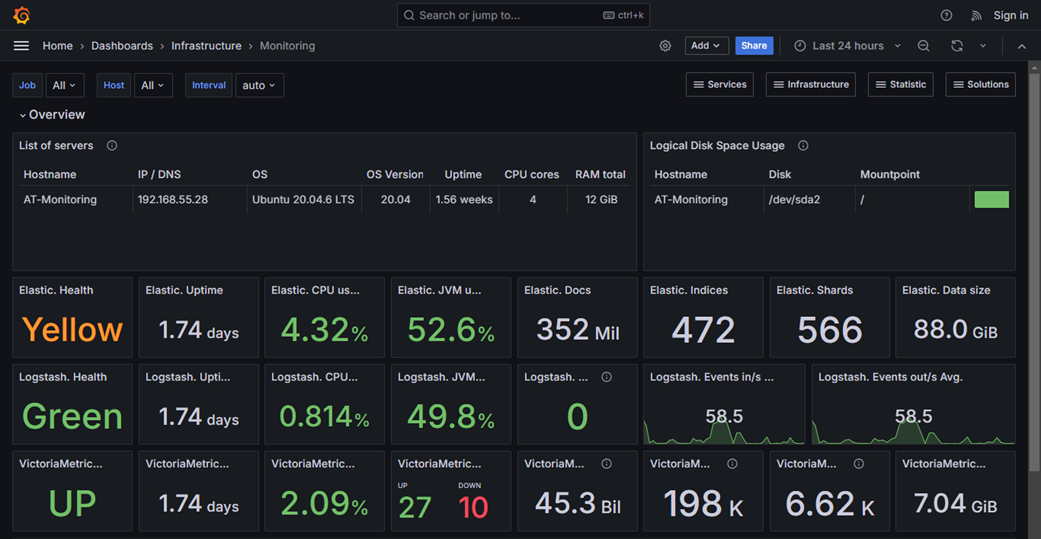Image resolution: width=1041 pixels, height=539 pixels.
Task: Click the Logstash Green health value
Action: coord(72,416)
